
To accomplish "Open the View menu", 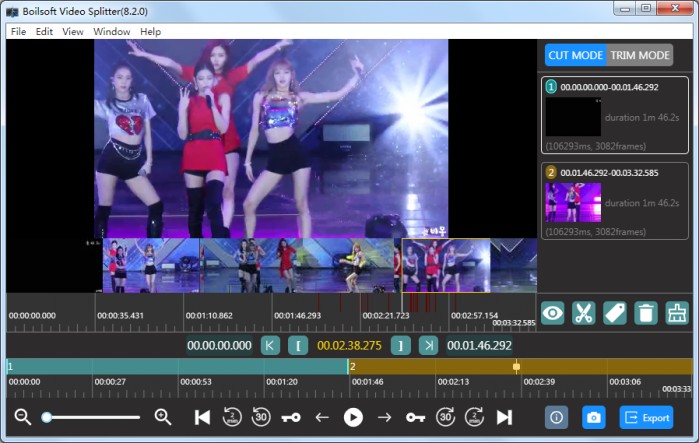I will [x=73, y=32].
